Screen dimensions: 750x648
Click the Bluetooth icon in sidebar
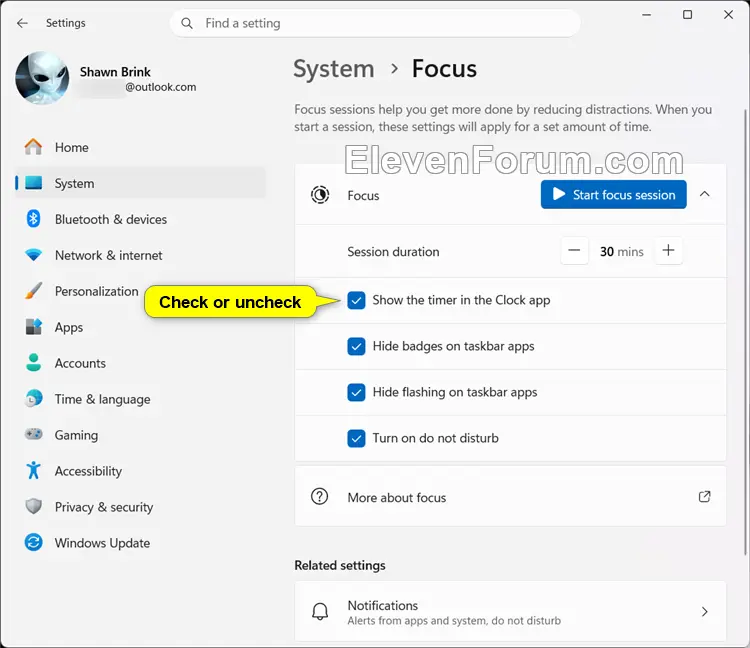(33, 219)
